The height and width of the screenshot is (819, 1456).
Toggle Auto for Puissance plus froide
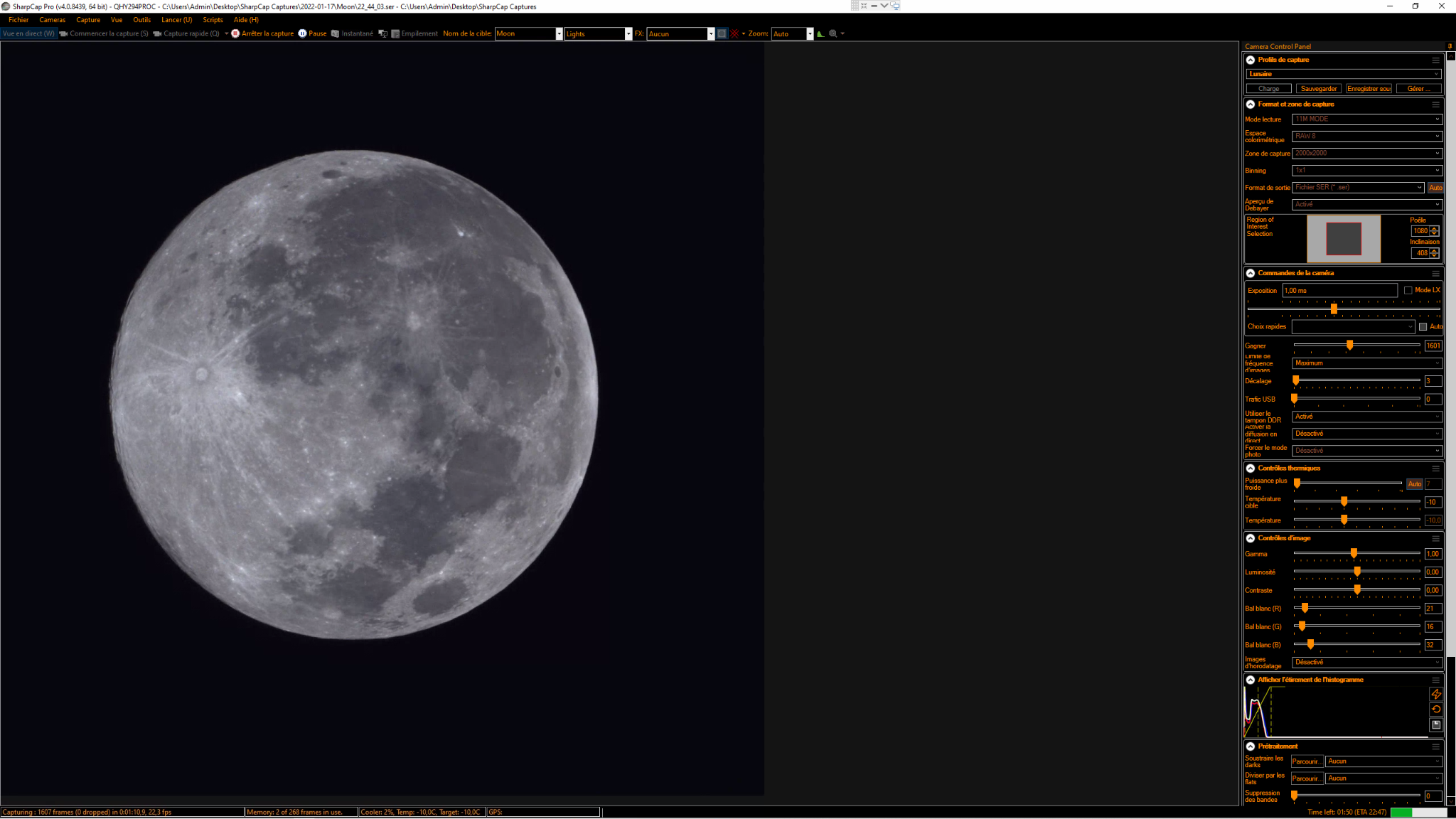point(1414,484)
